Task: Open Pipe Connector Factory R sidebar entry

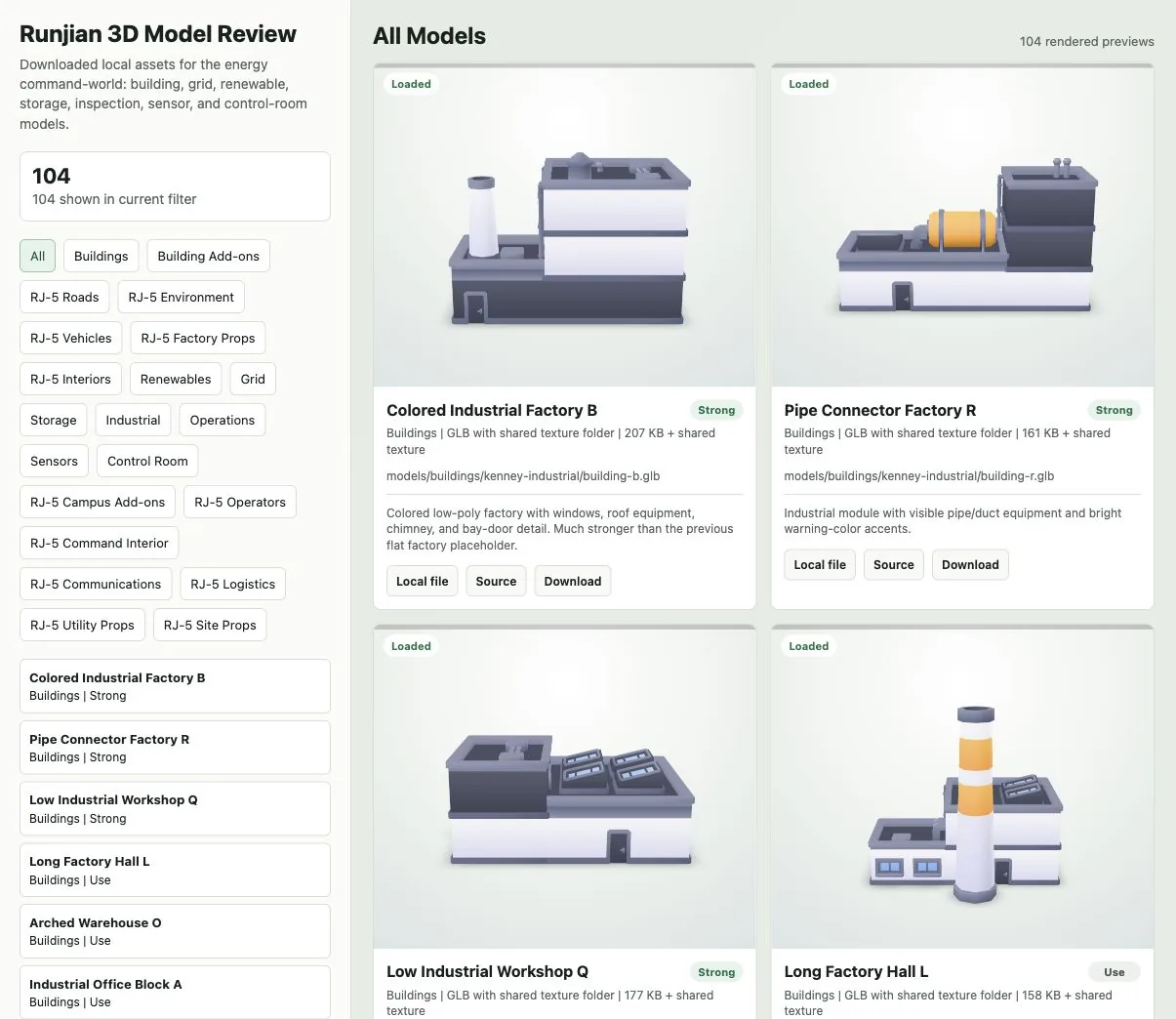Action: (175, 748)
